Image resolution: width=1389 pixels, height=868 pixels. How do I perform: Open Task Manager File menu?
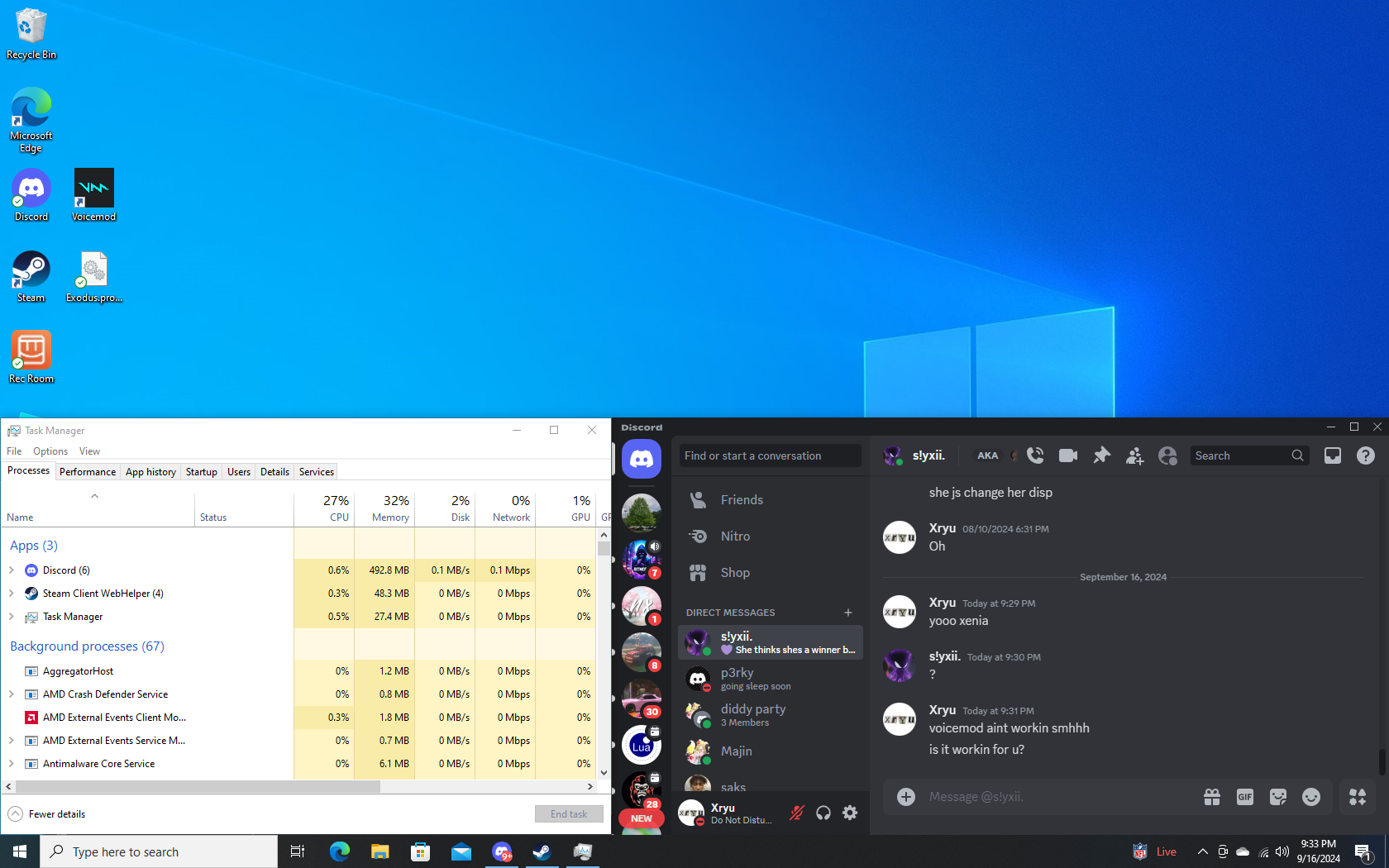(x=14, y=451)
